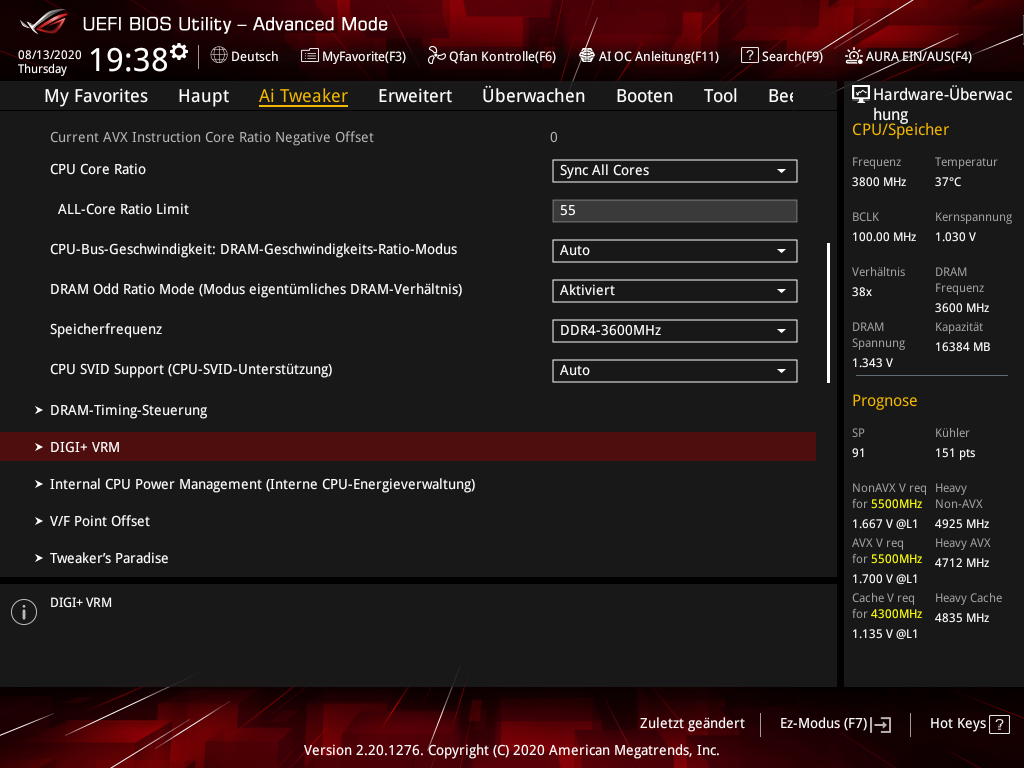Screen dimensions: 1024x768
Task: Change language via Deutsch button
Action: coord(244,56)
